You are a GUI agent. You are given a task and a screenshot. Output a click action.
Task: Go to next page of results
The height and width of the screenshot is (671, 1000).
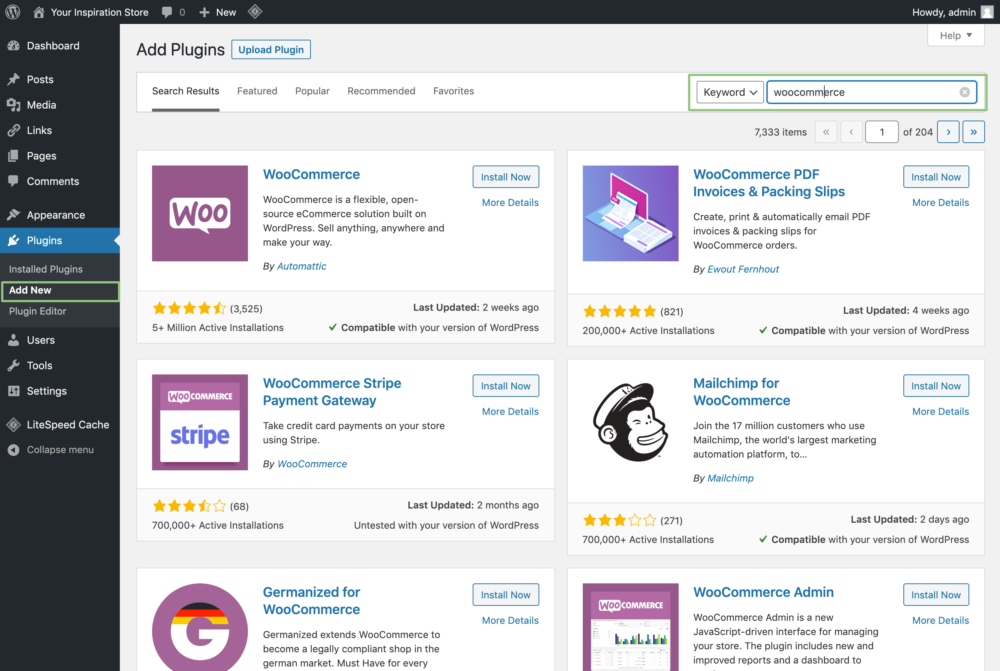[x=948, y=132]
